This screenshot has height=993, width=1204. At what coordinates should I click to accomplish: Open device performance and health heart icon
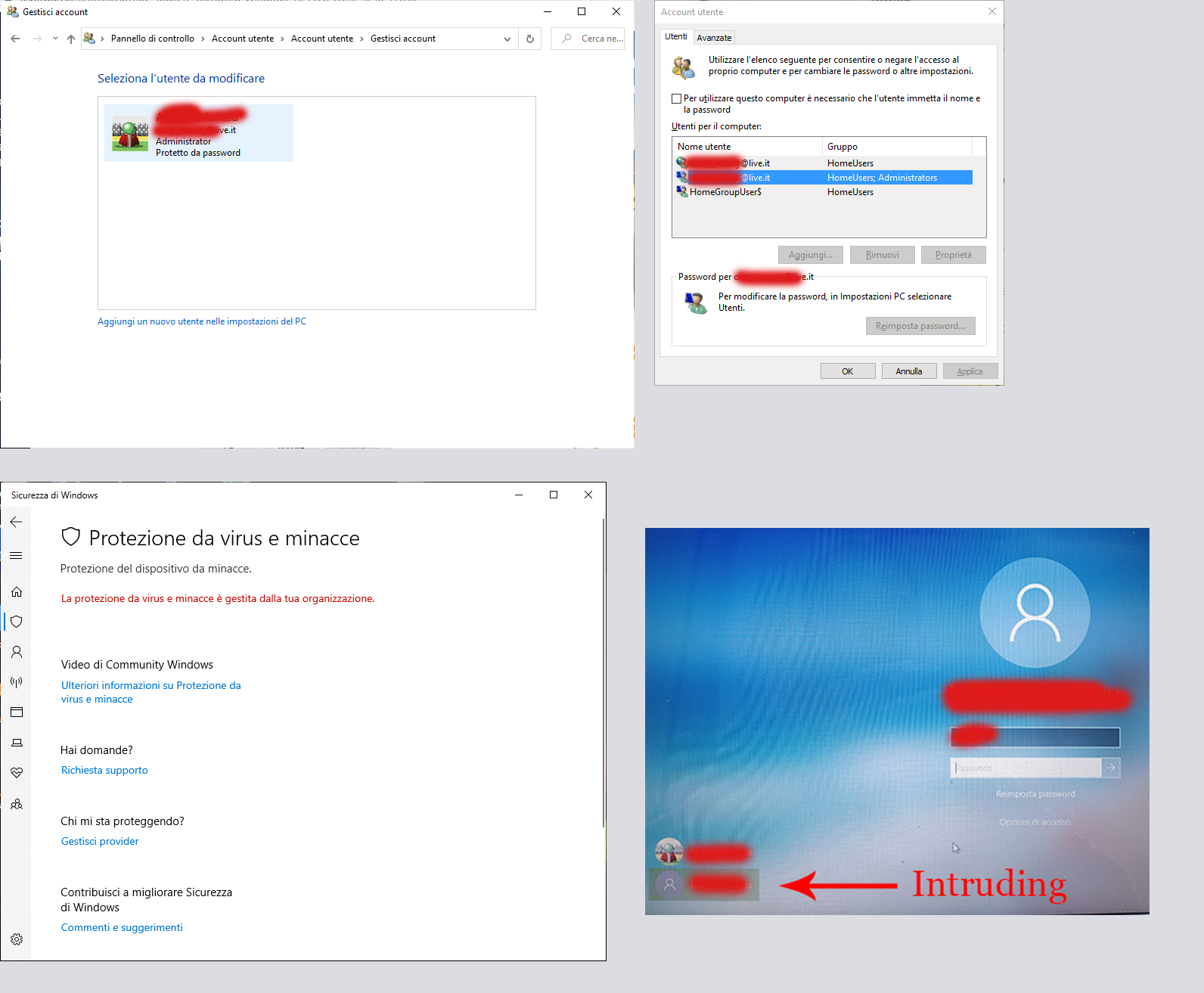(x=17, y=773)
